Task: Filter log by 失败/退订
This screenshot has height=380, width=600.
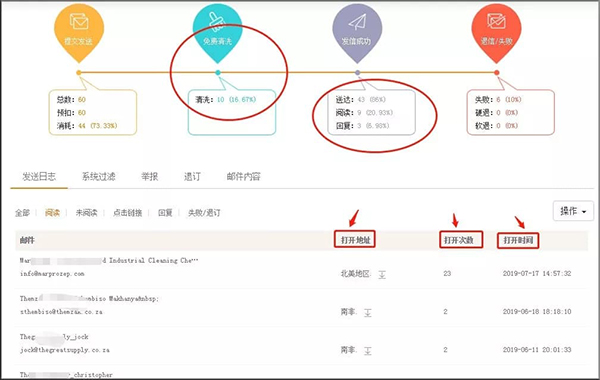Action: coord(204,213)
